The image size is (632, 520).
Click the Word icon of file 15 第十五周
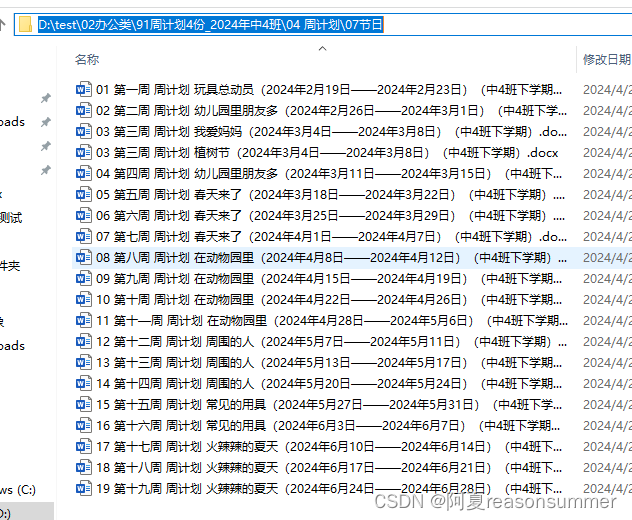tap(83, 404)
